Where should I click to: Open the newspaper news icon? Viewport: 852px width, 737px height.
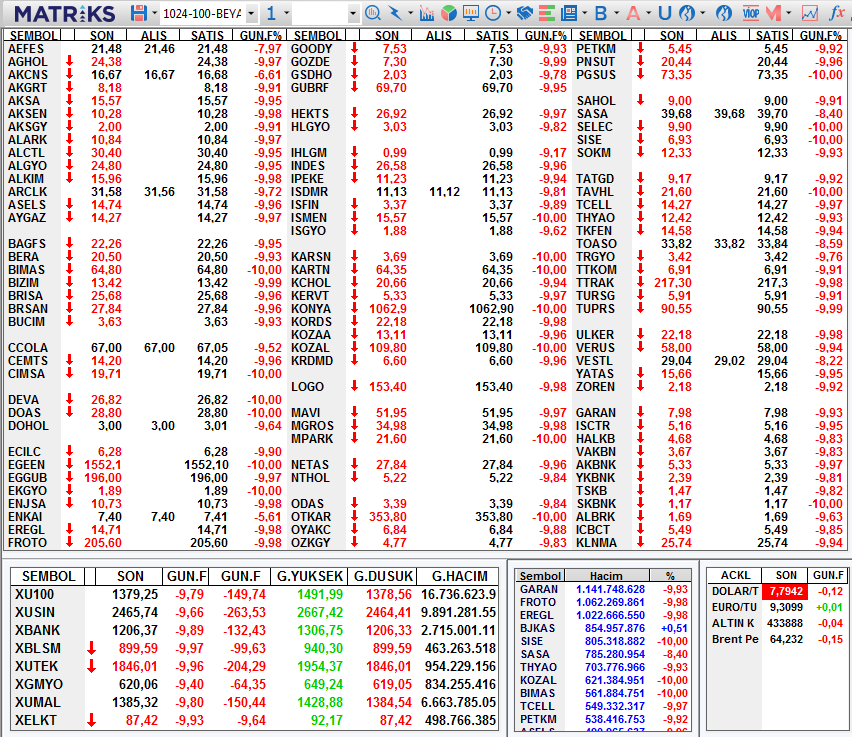point(568,11)
